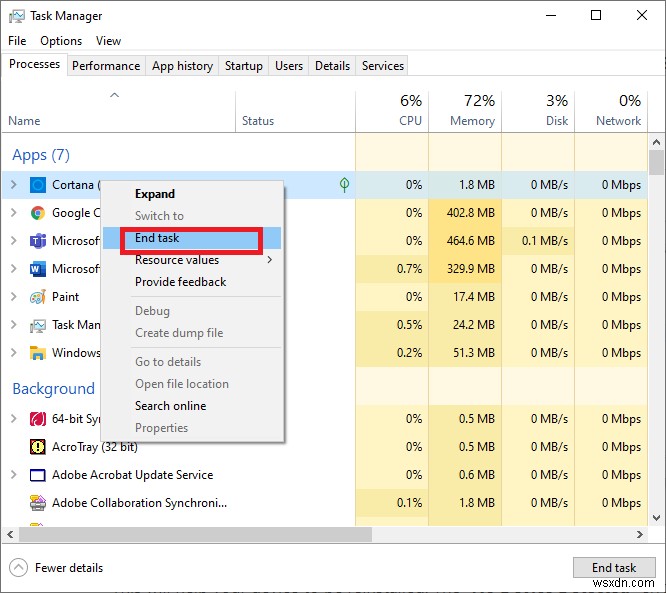Expand the Task Manager process group
This screenshot has height=593, width=666.
[x=14, y=325]
